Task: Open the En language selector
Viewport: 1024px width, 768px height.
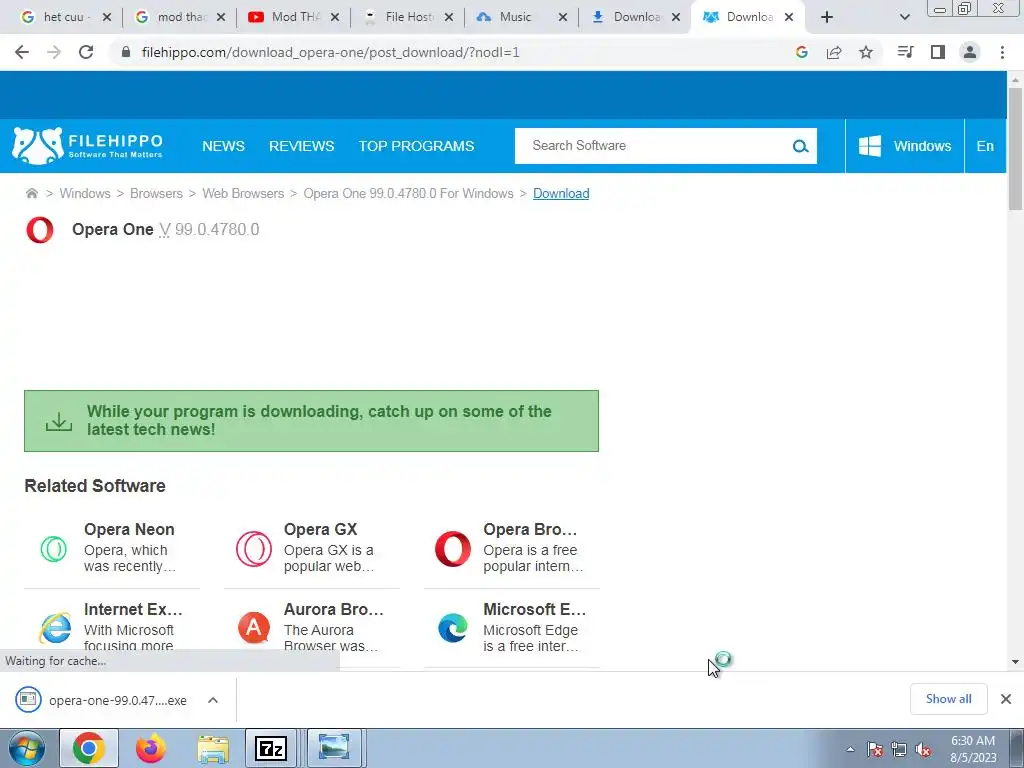Action: tap(985, 146)
